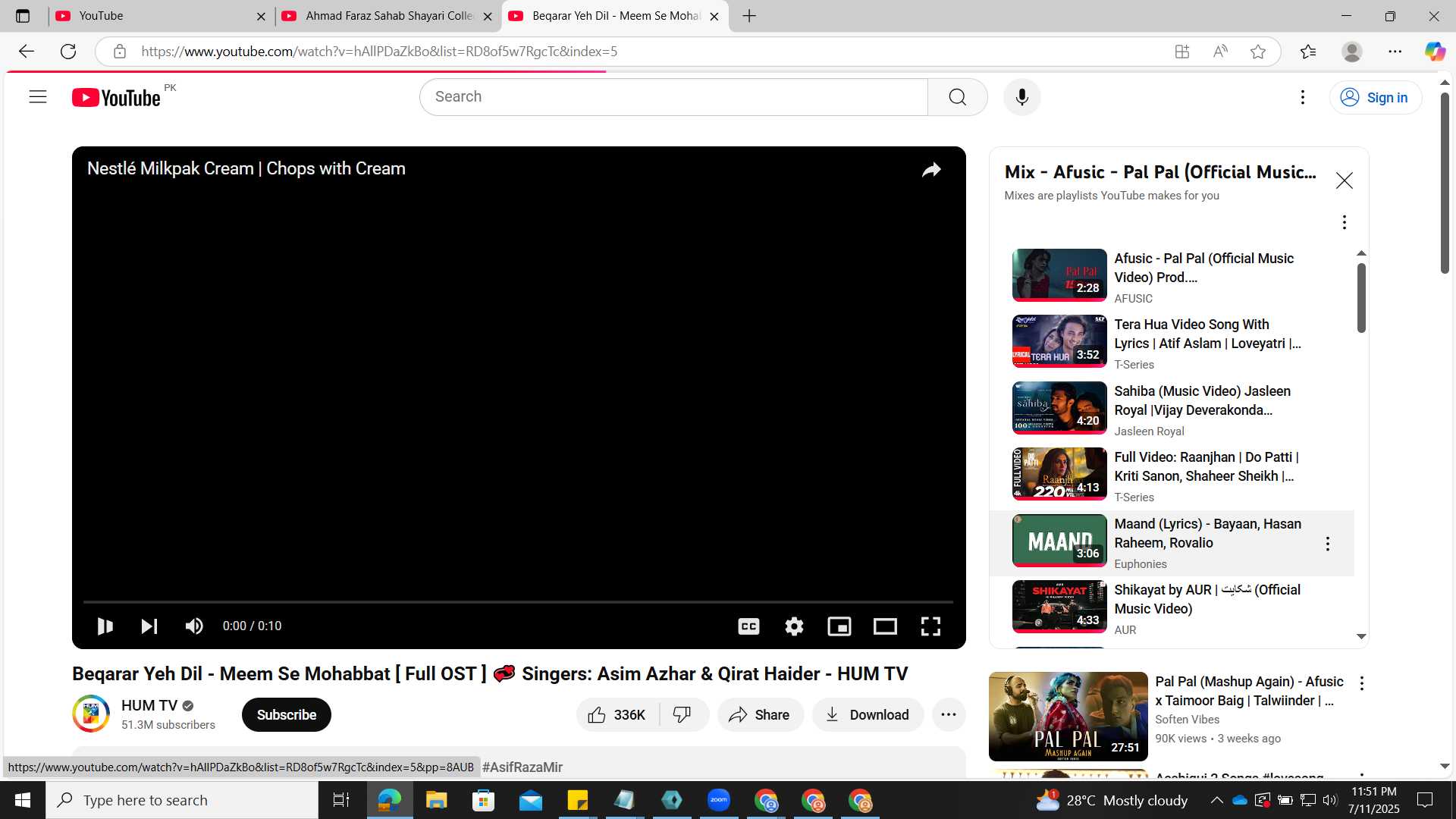Go back in the browser
1456x819 pixels.
pos(27,52)
